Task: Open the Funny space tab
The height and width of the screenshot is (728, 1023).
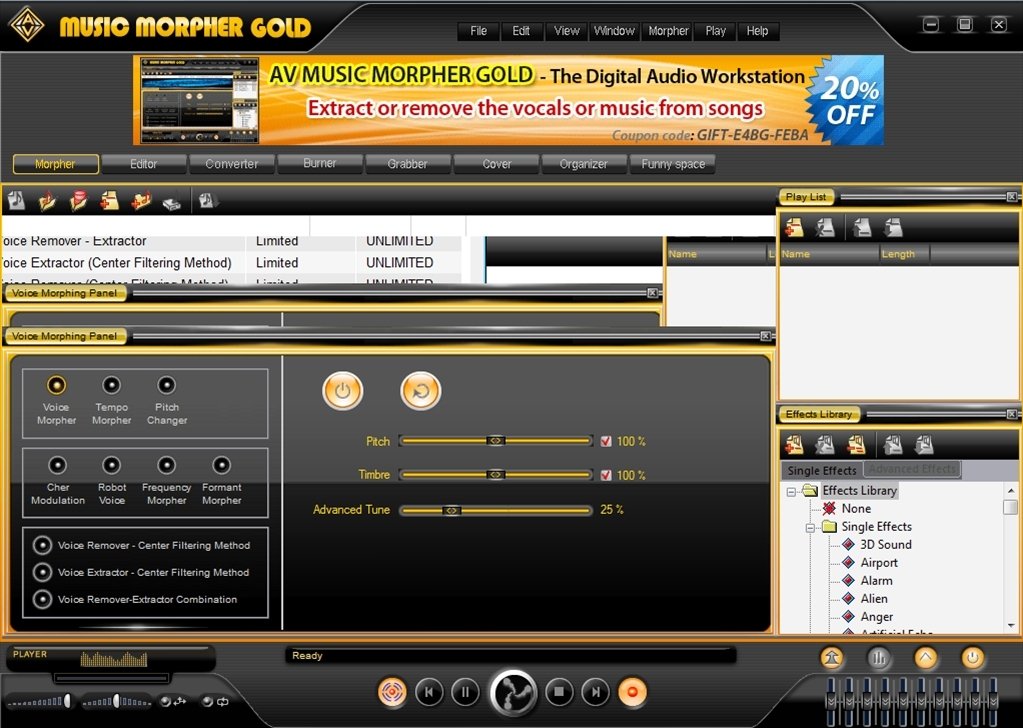Action: (x=673, y=164)
